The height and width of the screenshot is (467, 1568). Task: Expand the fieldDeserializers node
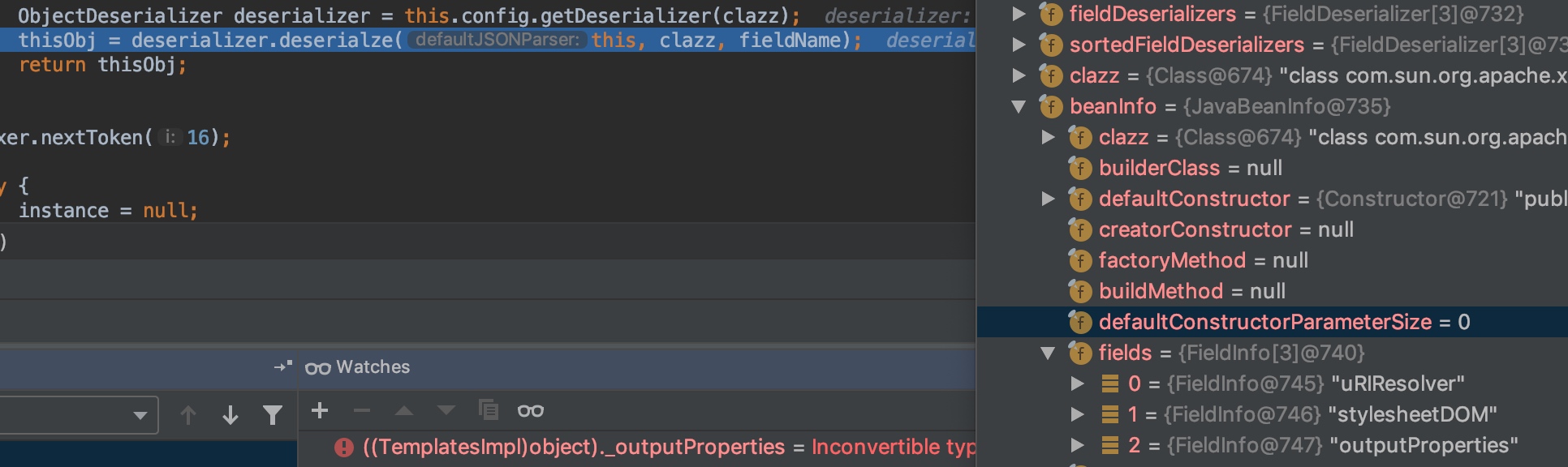[x=1019, y=14]
